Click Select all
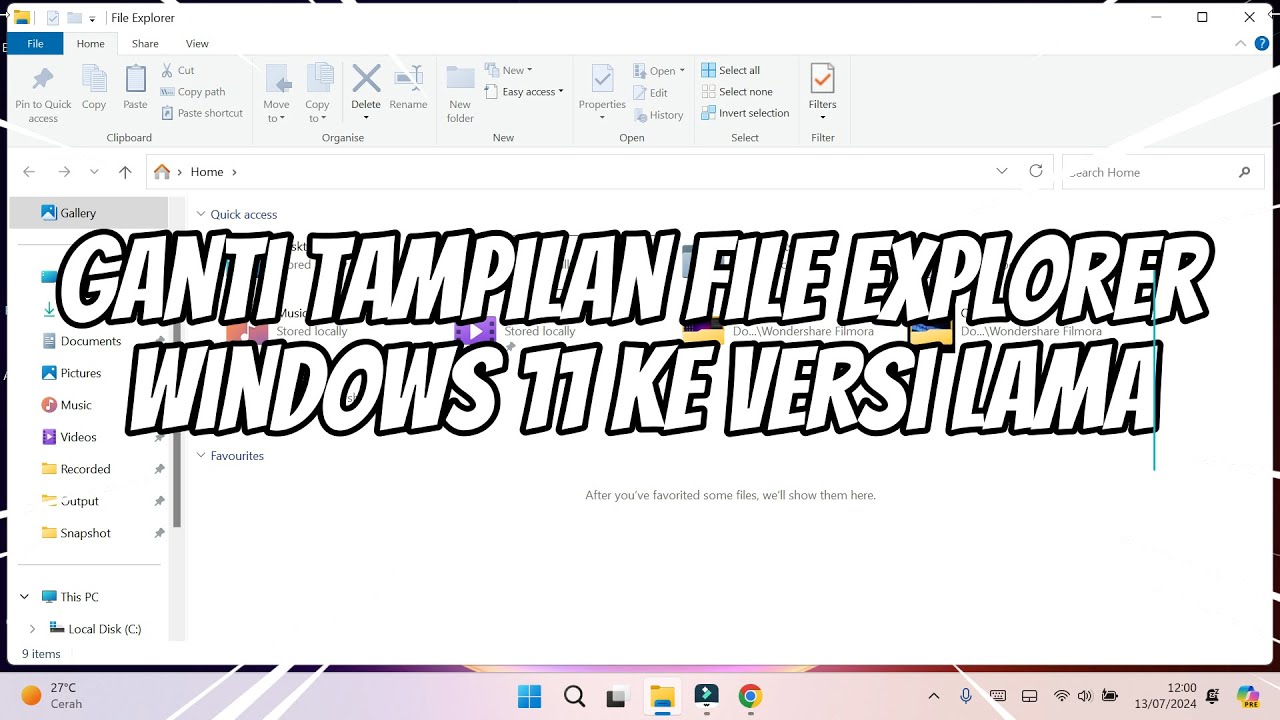1280x720 pixels. [731, 70]
